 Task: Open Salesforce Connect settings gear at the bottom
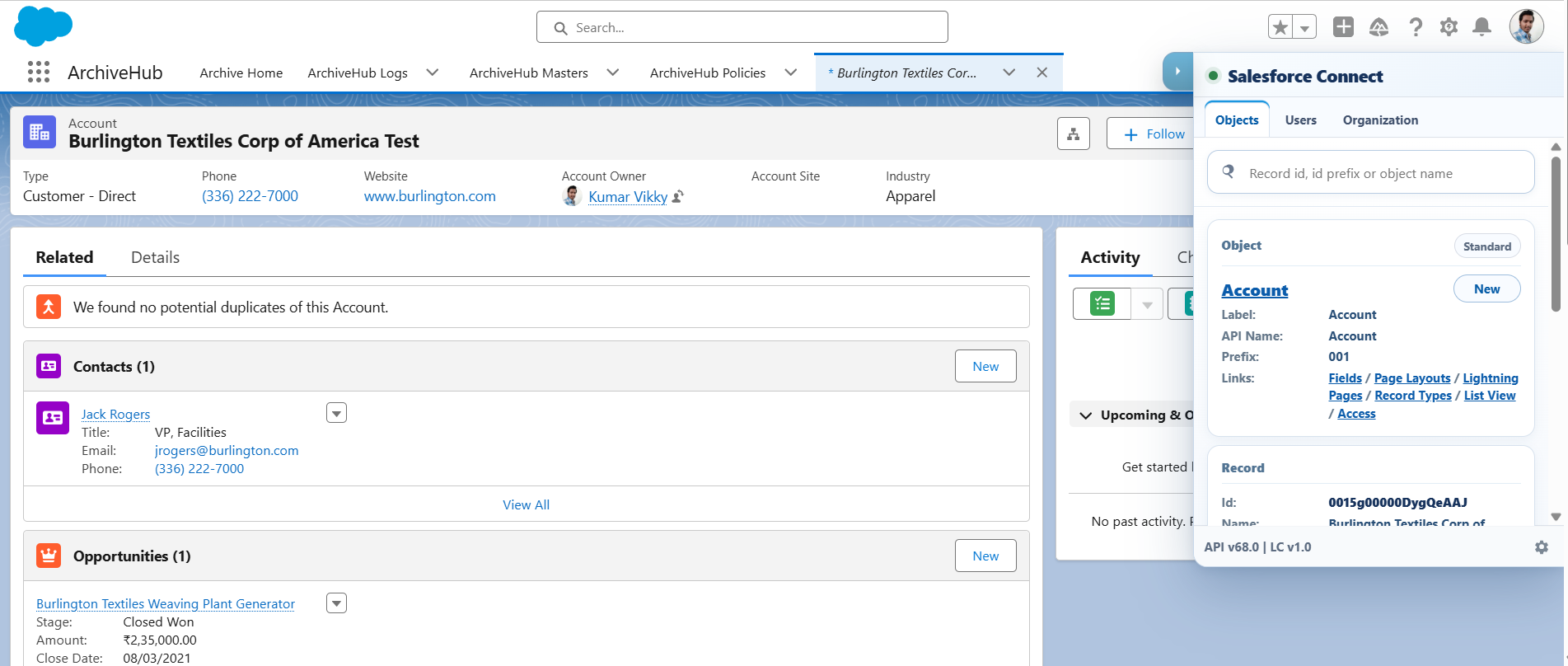(1541, 547)
